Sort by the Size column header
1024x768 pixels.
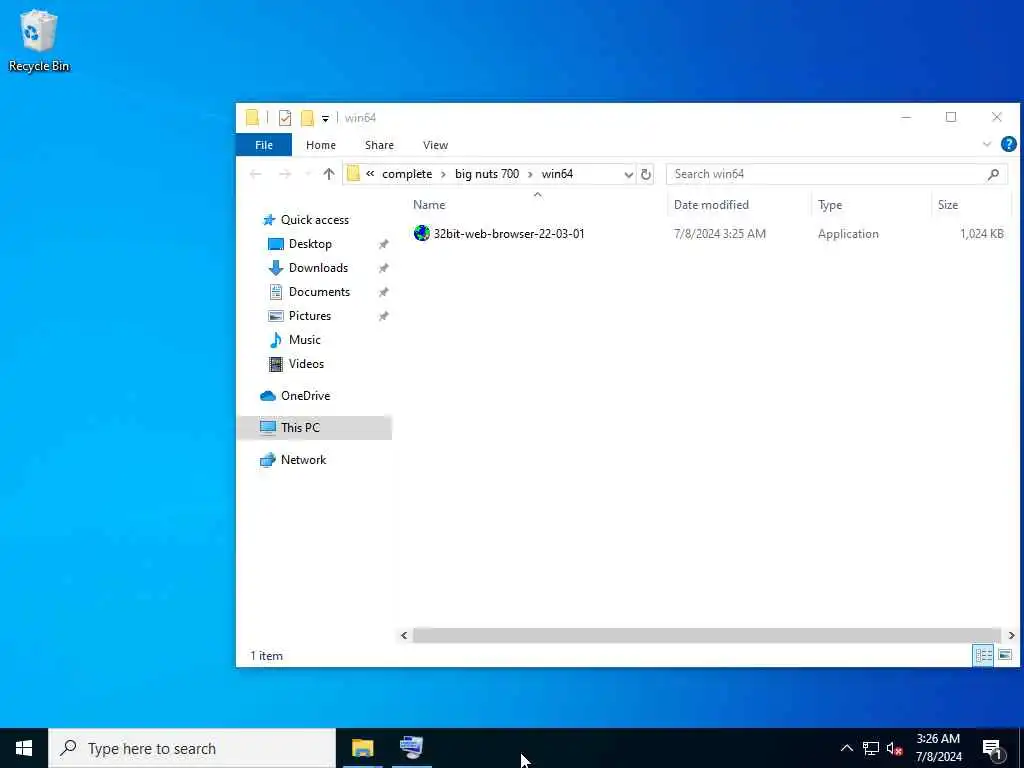click(948, 204)
